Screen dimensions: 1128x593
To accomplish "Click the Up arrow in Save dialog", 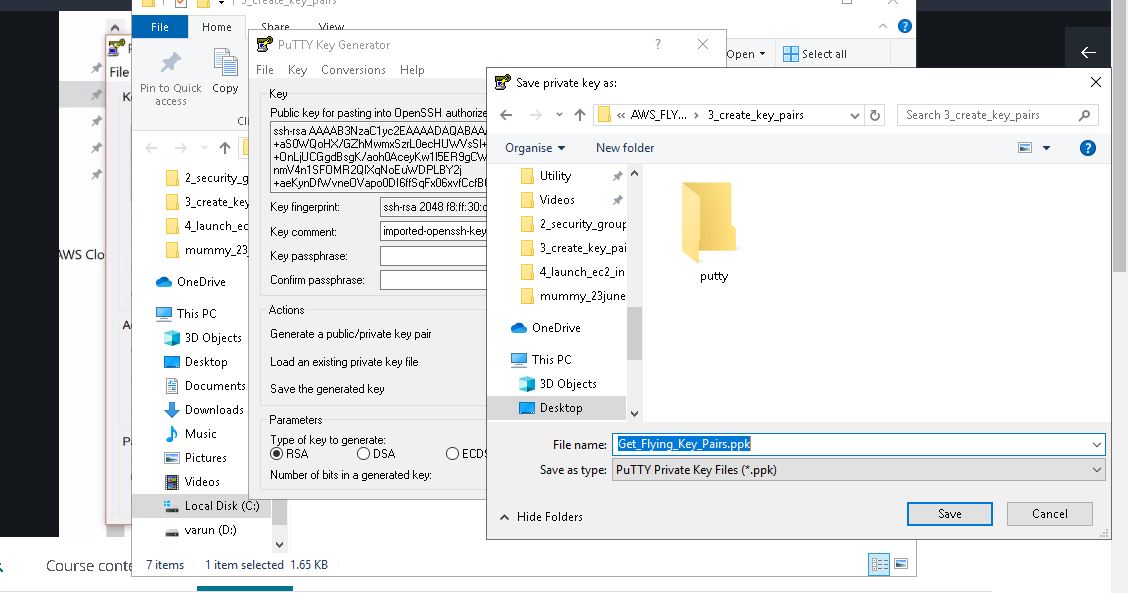I will coord(580,115).
